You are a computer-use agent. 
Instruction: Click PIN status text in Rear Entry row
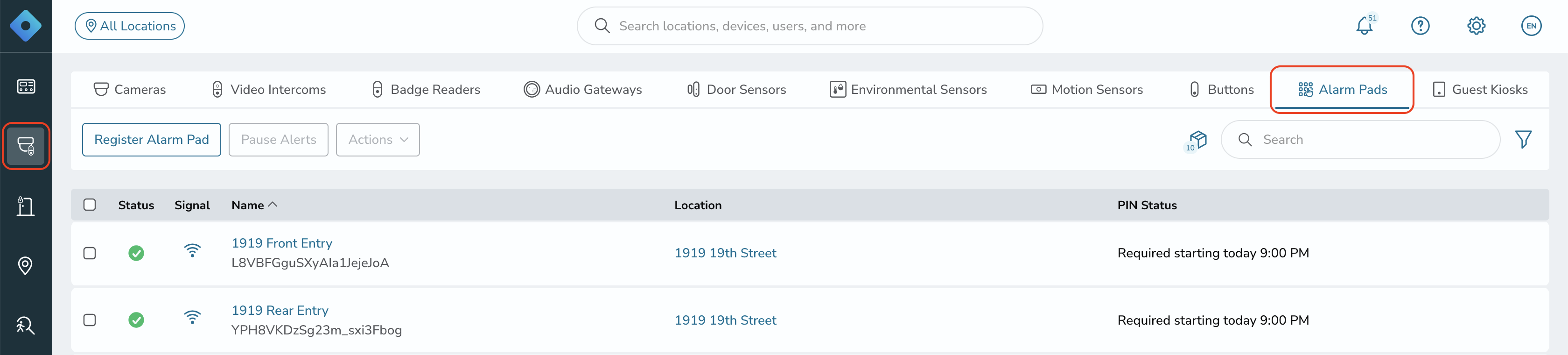click(1213, 320)
